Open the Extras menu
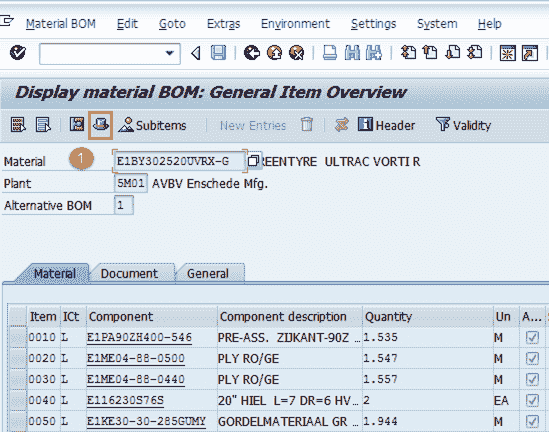The width and height of the screenshot is (549, 432). pyautogui.click(x=223, y=24)
